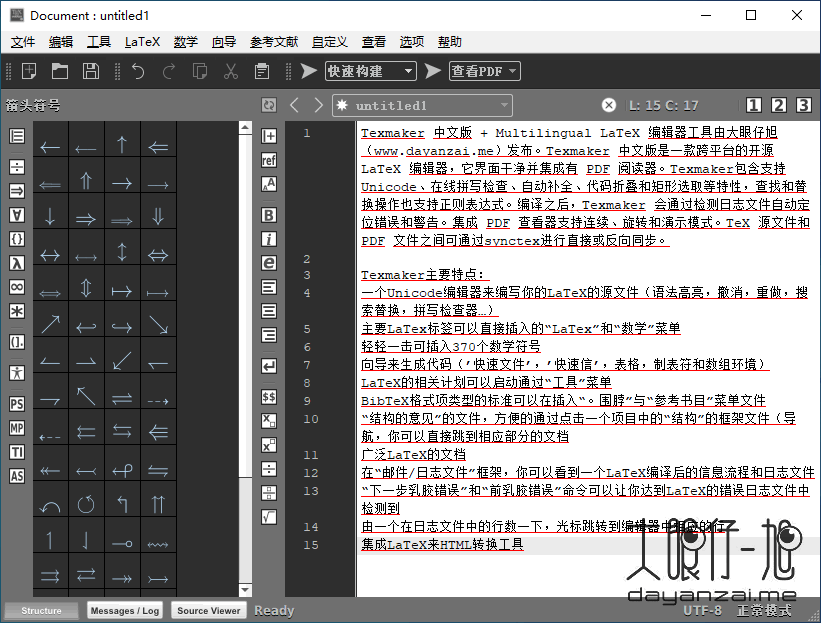Screen dimensions: 821x623
Task: Open the MP (MetaPost) commands panel
Action: pos(17,428)
